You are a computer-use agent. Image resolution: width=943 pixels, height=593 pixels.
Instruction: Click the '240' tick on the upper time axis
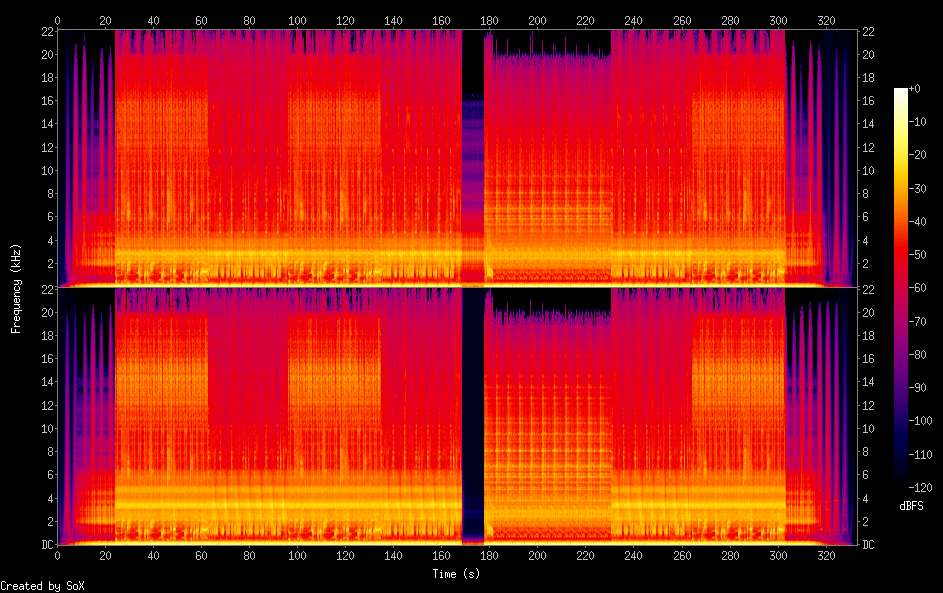[x=633, y=20]
